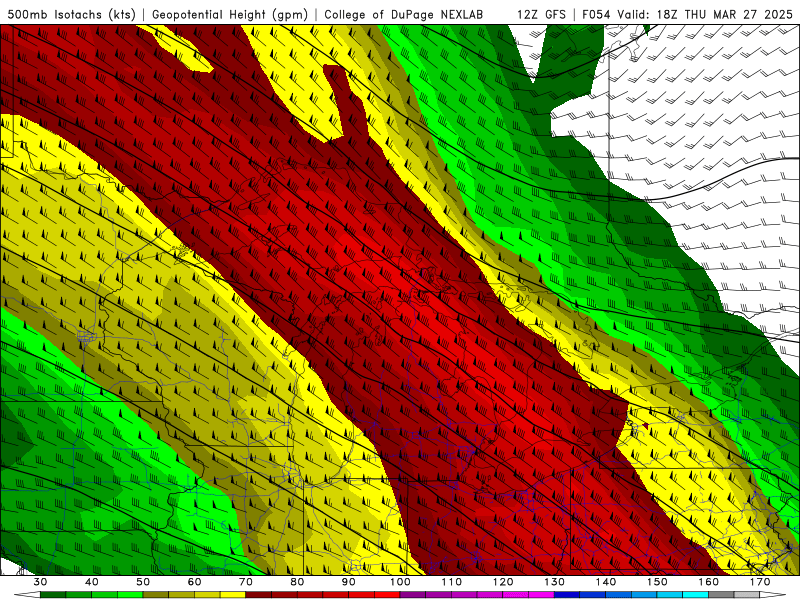Click the '150' value on the color scale
Screen dimensions: 800x600
point(658,582)
